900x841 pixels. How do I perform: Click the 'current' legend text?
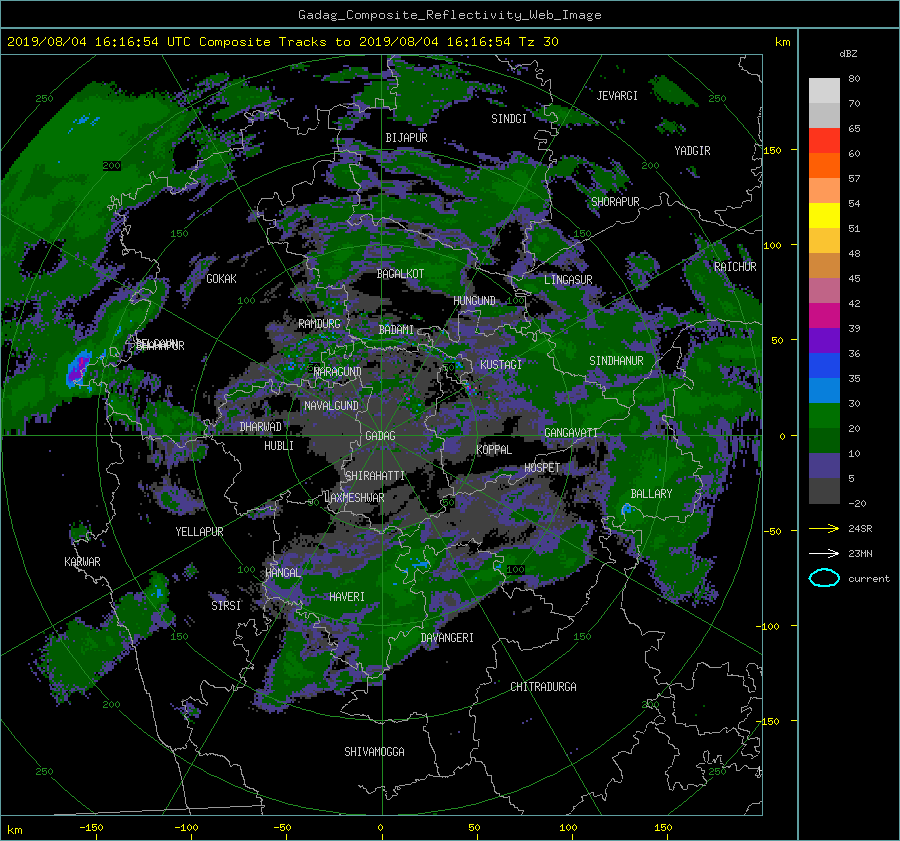[869, 579]
